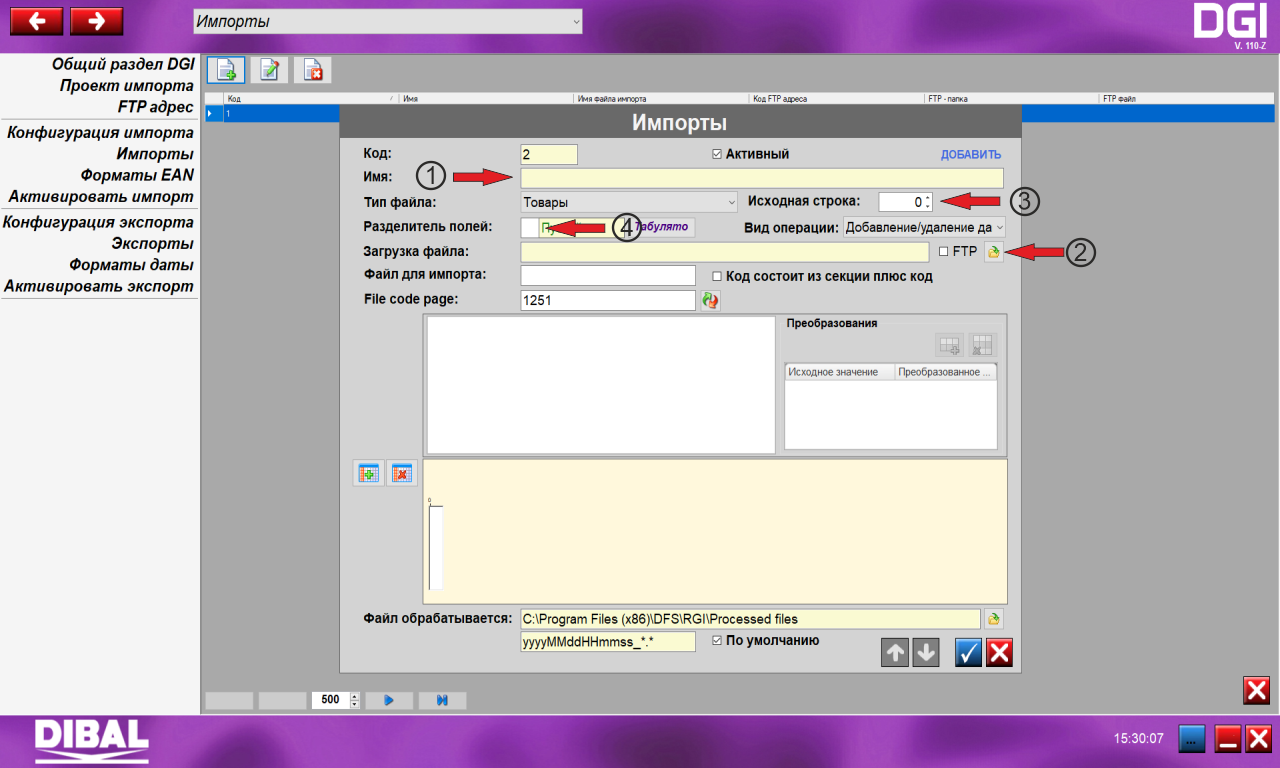Screen dimensions: 1280x768
Task: Click the new import record icon
Action: click(x=226, y=70)
